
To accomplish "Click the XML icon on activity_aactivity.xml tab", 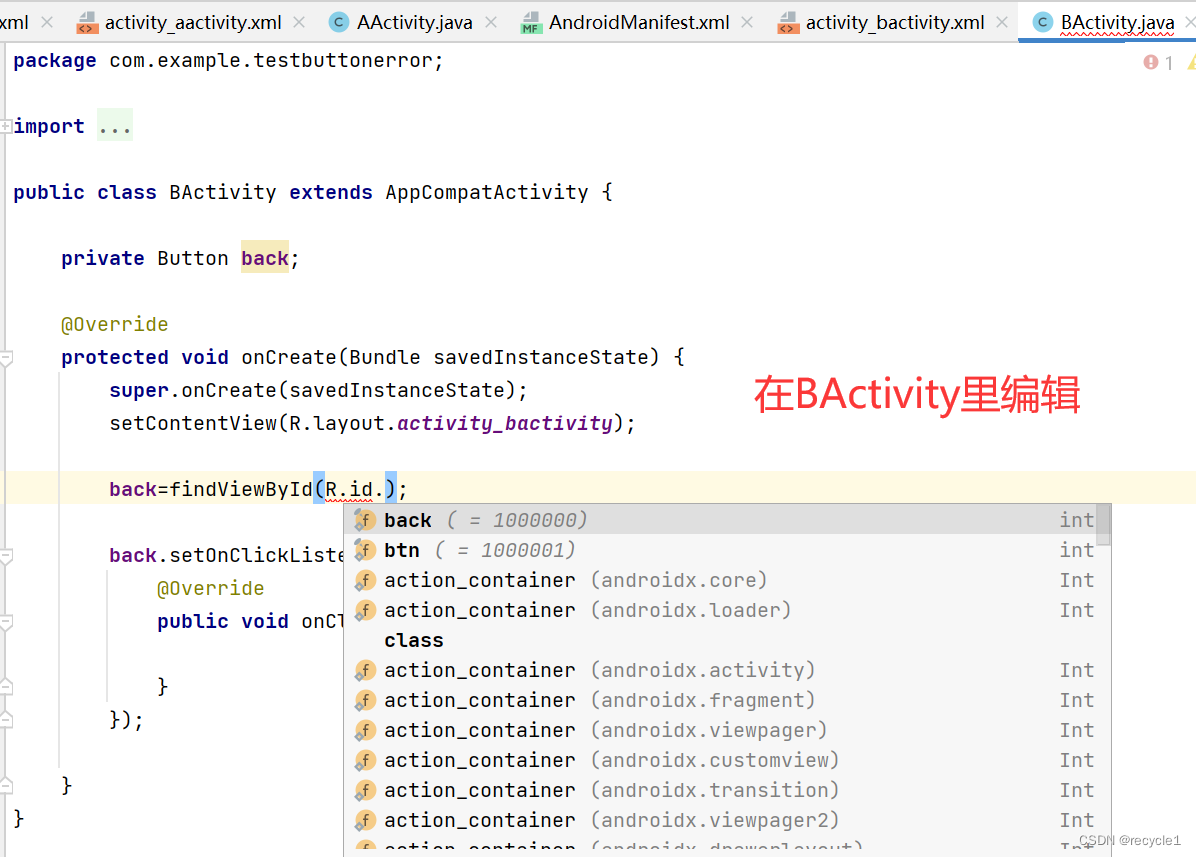I will (86, 22).
